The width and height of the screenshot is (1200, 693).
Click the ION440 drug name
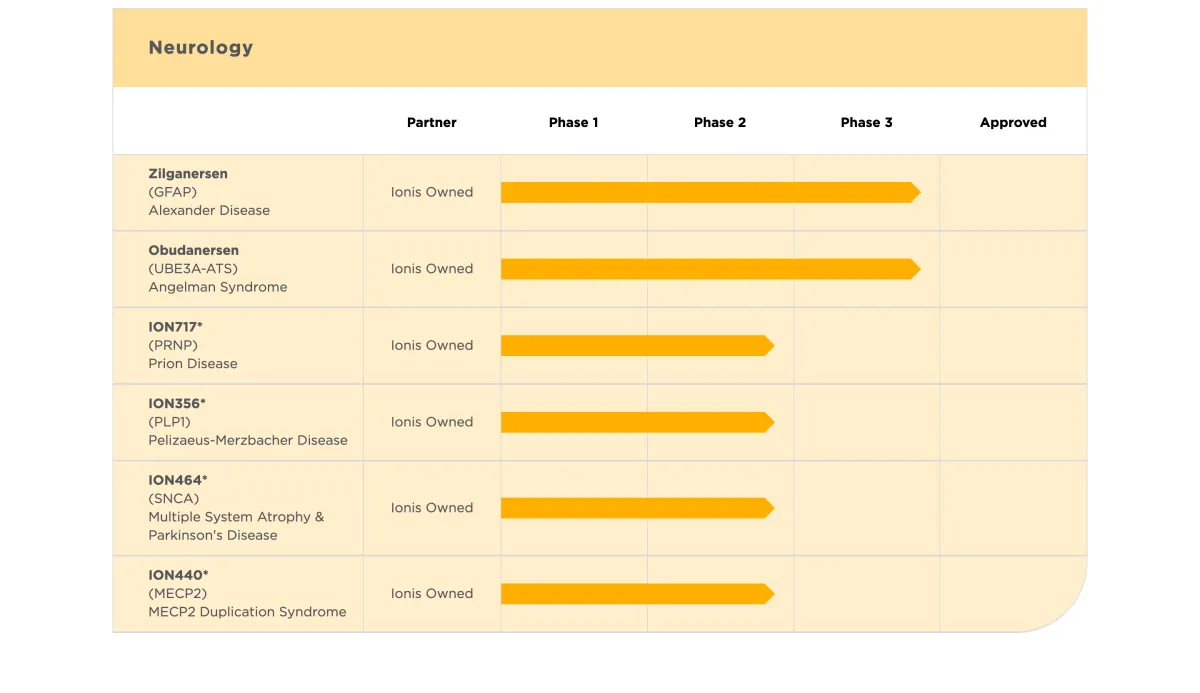(178, 575)
